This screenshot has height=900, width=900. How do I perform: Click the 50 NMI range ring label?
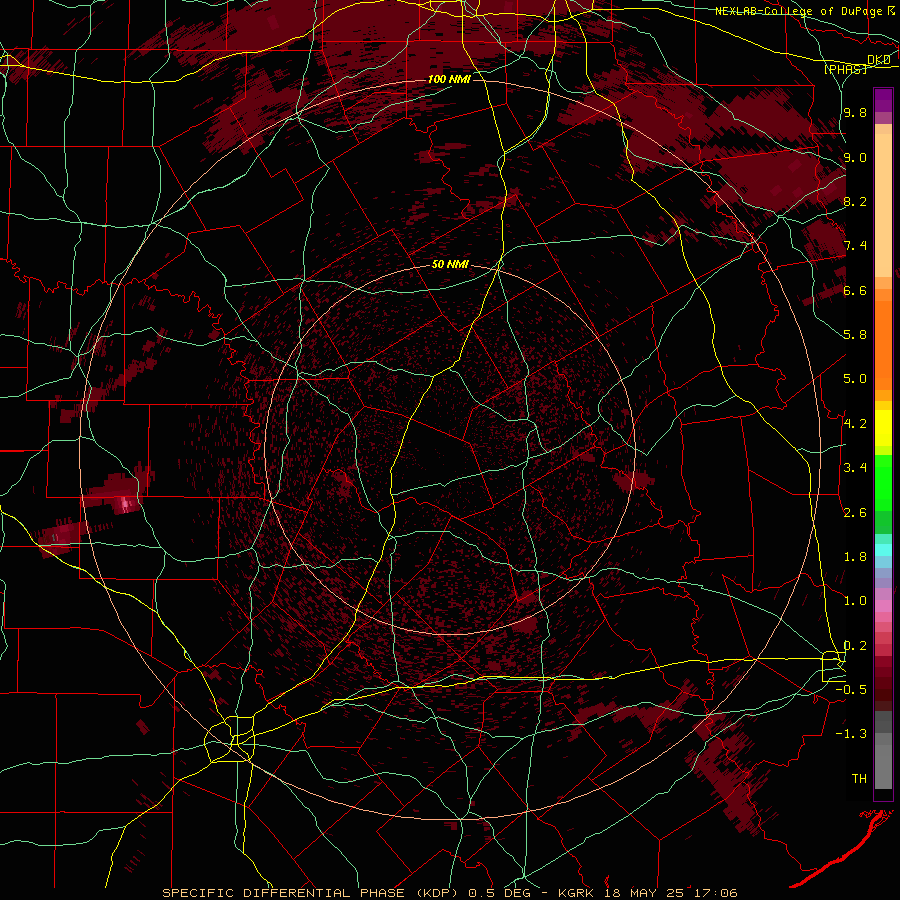[450, 265]
